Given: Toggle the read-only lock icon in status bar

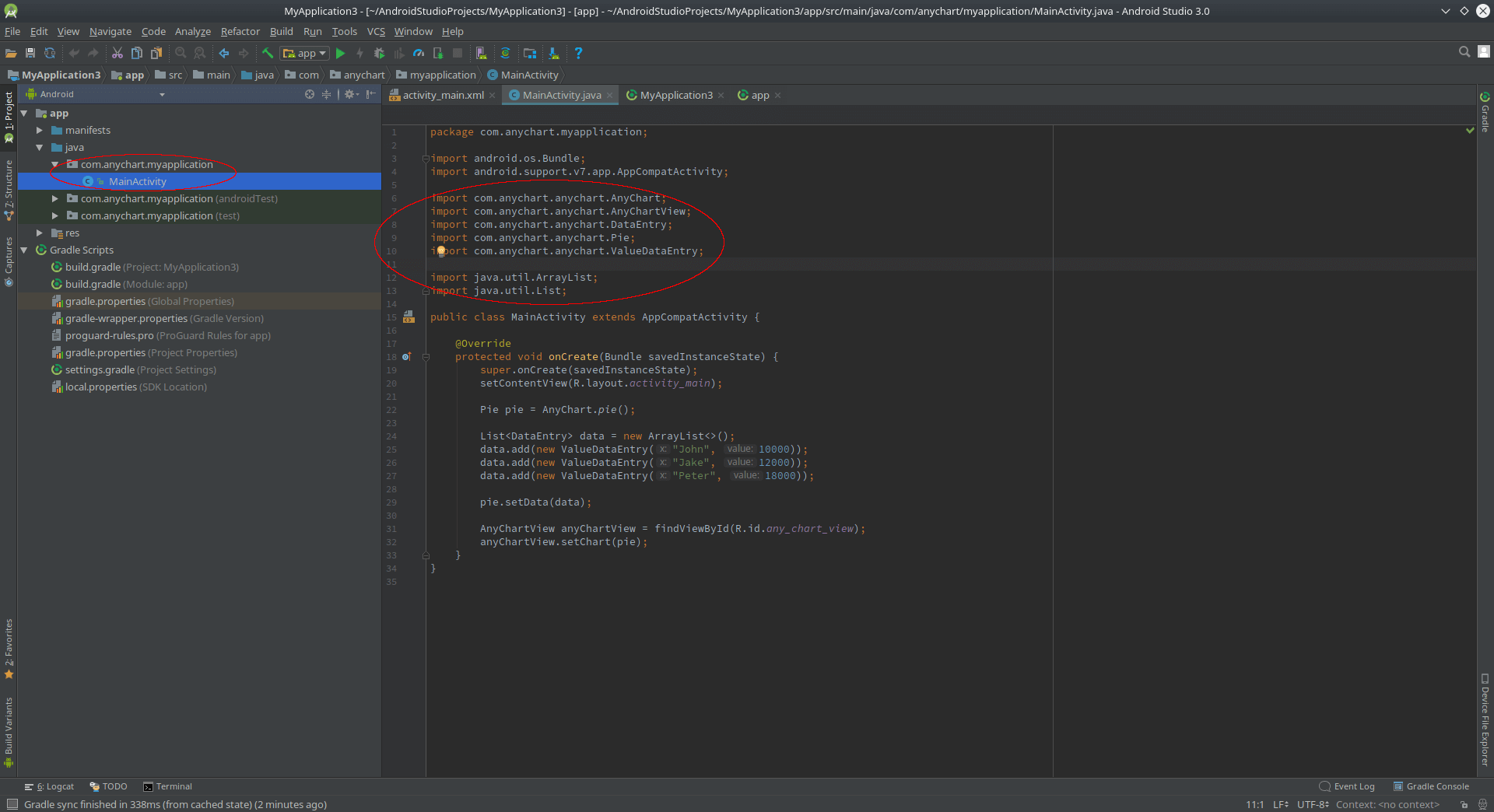Looking at the screenshot, I should (1464, 804).
